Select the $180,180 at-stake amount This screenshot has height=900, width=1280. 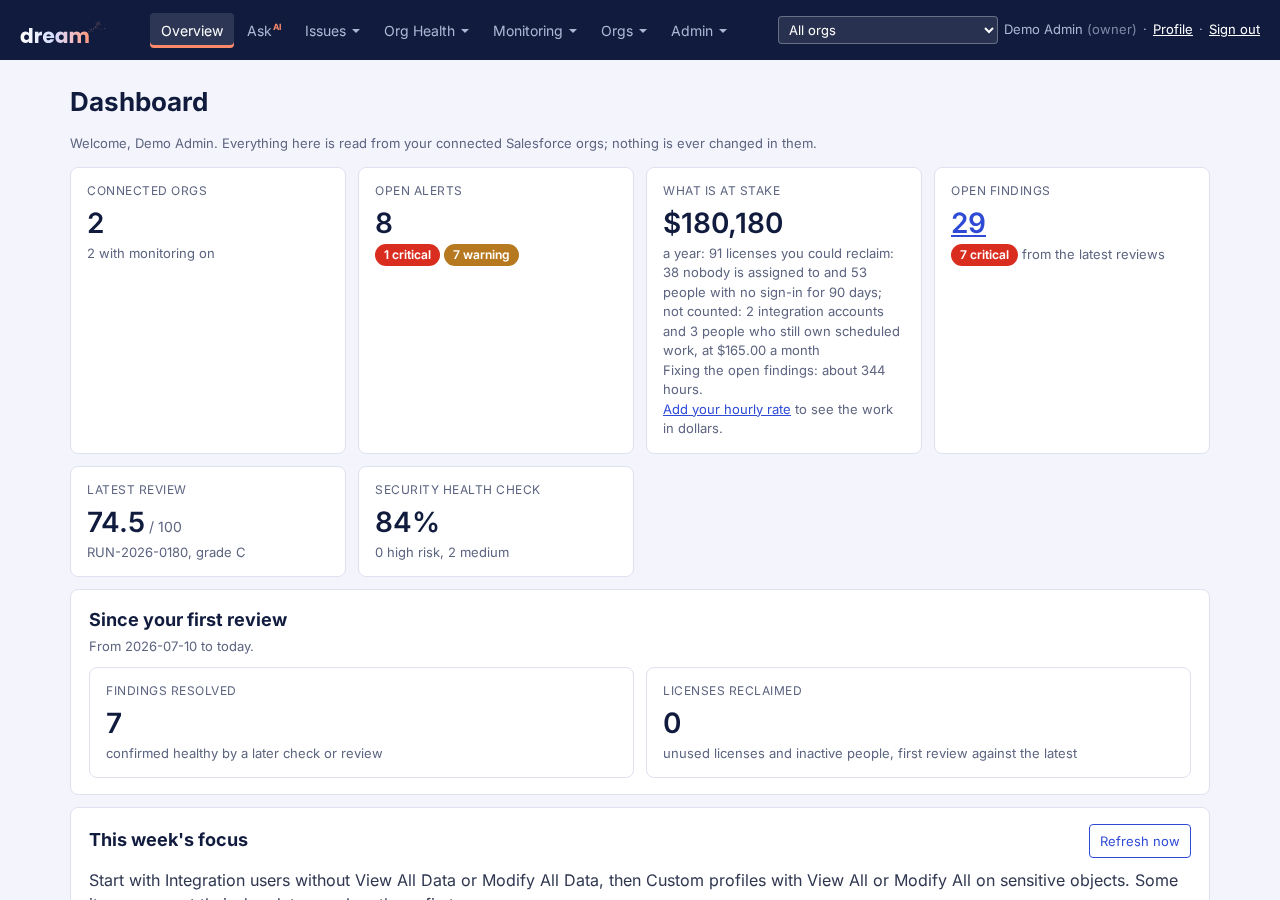tap(723, 222)
